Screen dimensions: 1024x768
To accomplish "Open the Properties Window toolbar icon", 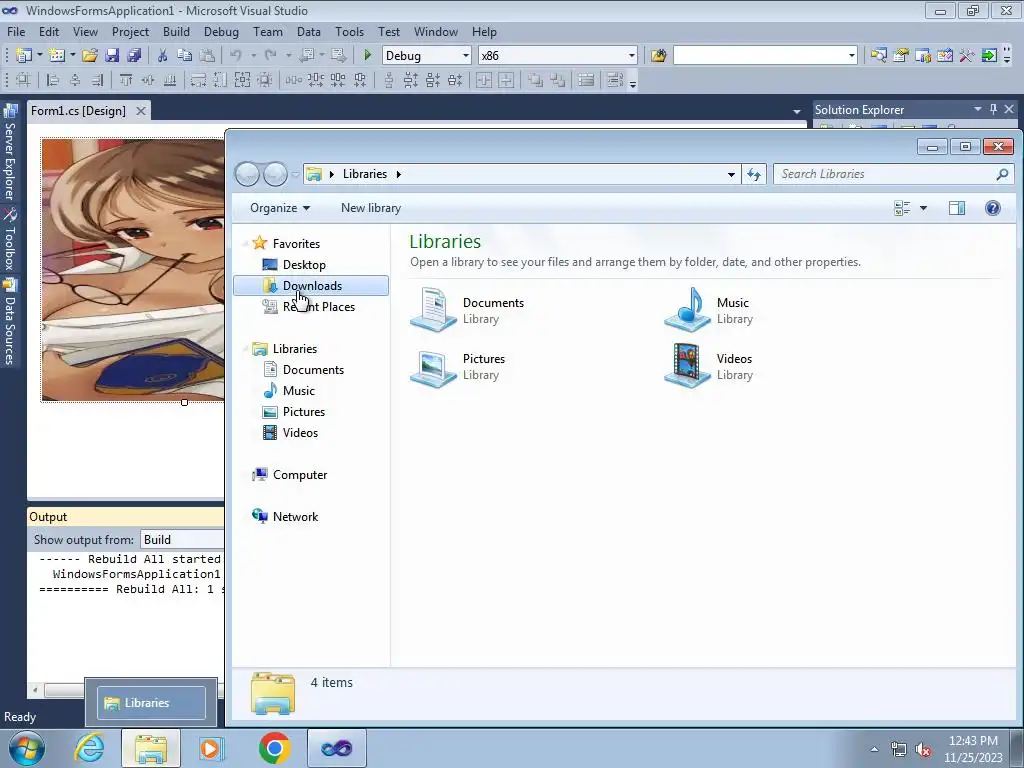I will [x=901, y=56].
